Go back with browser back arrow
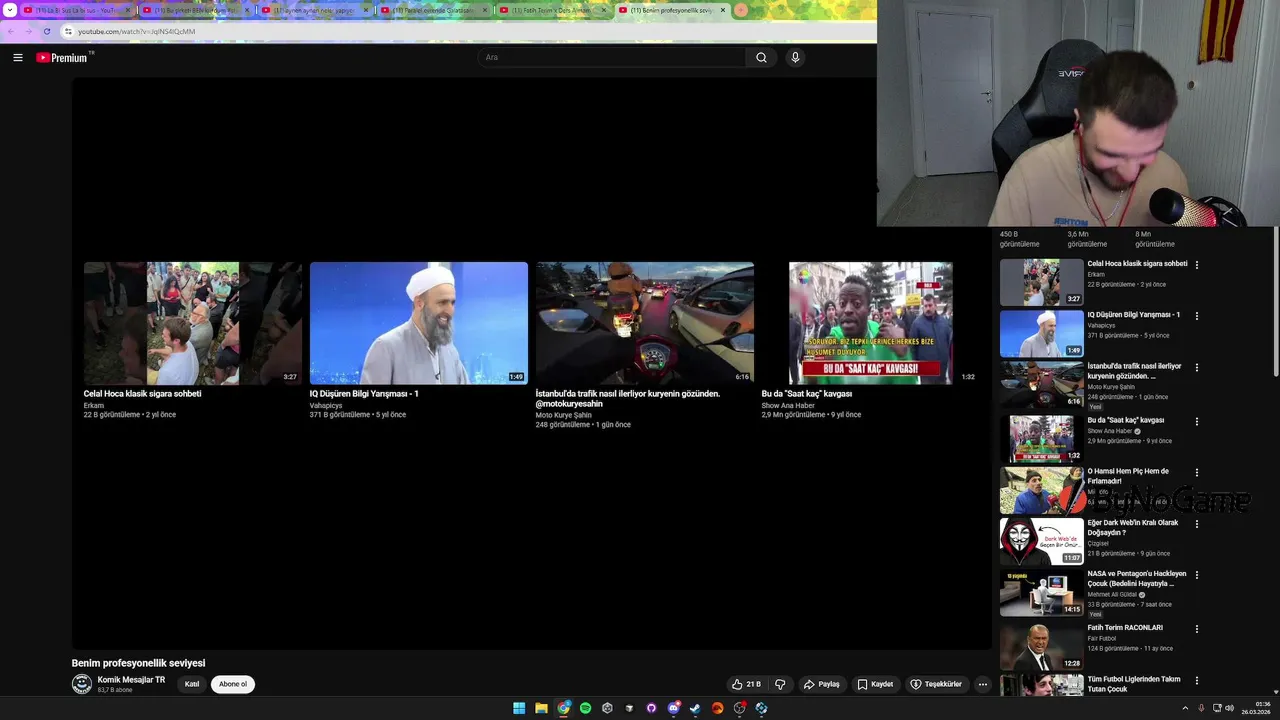This screenshot has height=720, width=1280. pyautogui.click(x=11, y=31)
